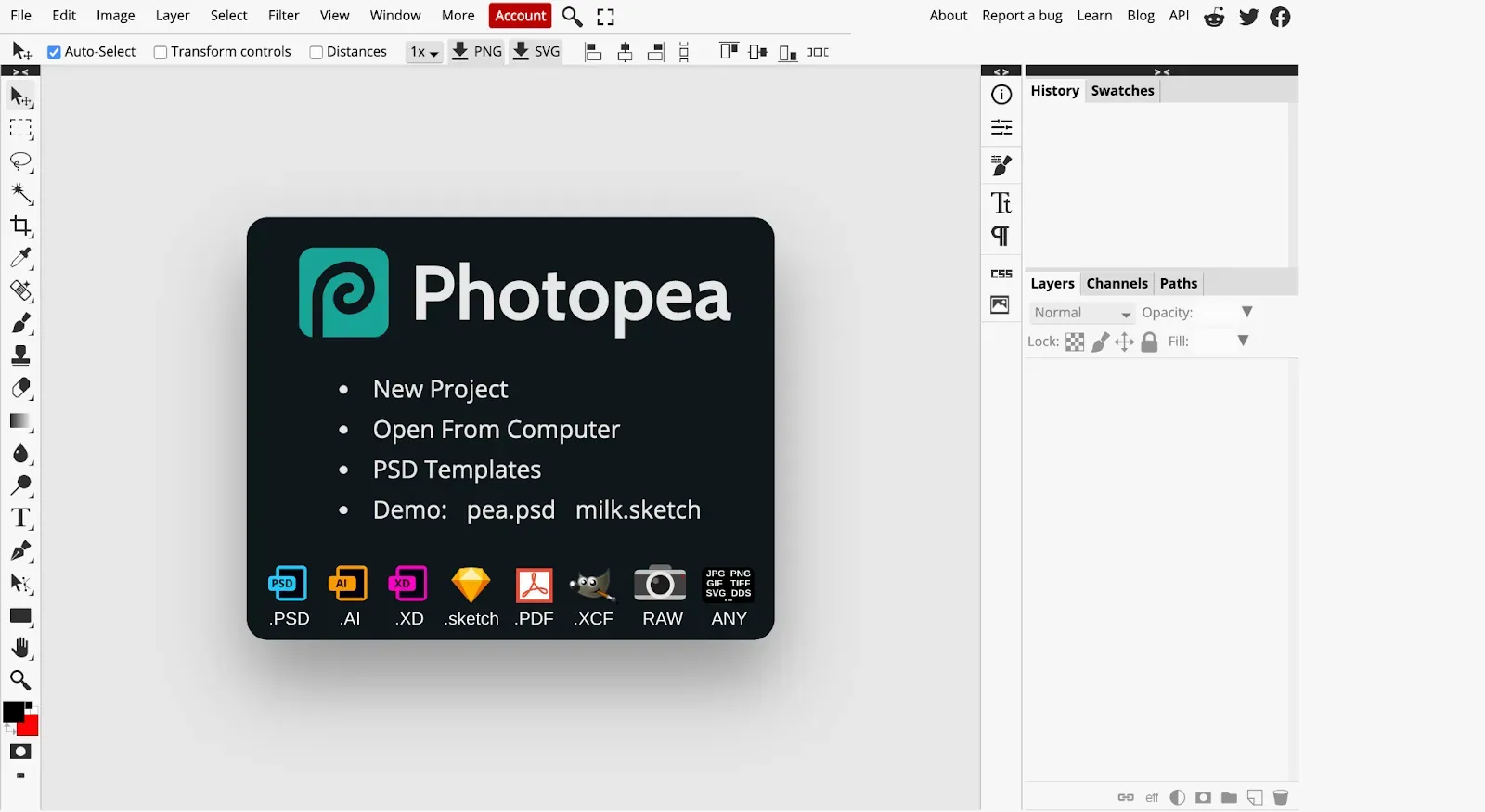Screen dimensions: 1485x812
Task: Open the Brush panel icon
Action: [x=1001, y=166]
